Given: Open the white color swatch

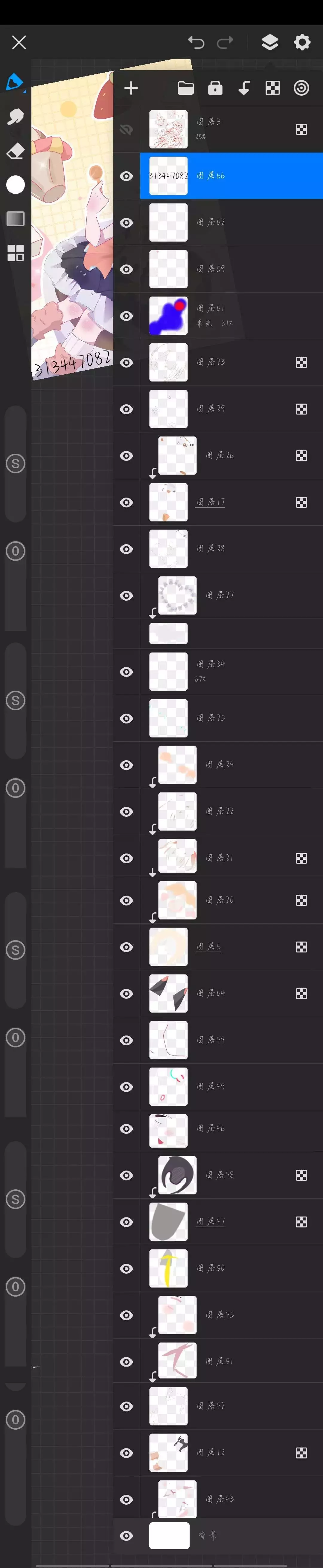Looking at the screenshot, I should (x=15, y=184).
